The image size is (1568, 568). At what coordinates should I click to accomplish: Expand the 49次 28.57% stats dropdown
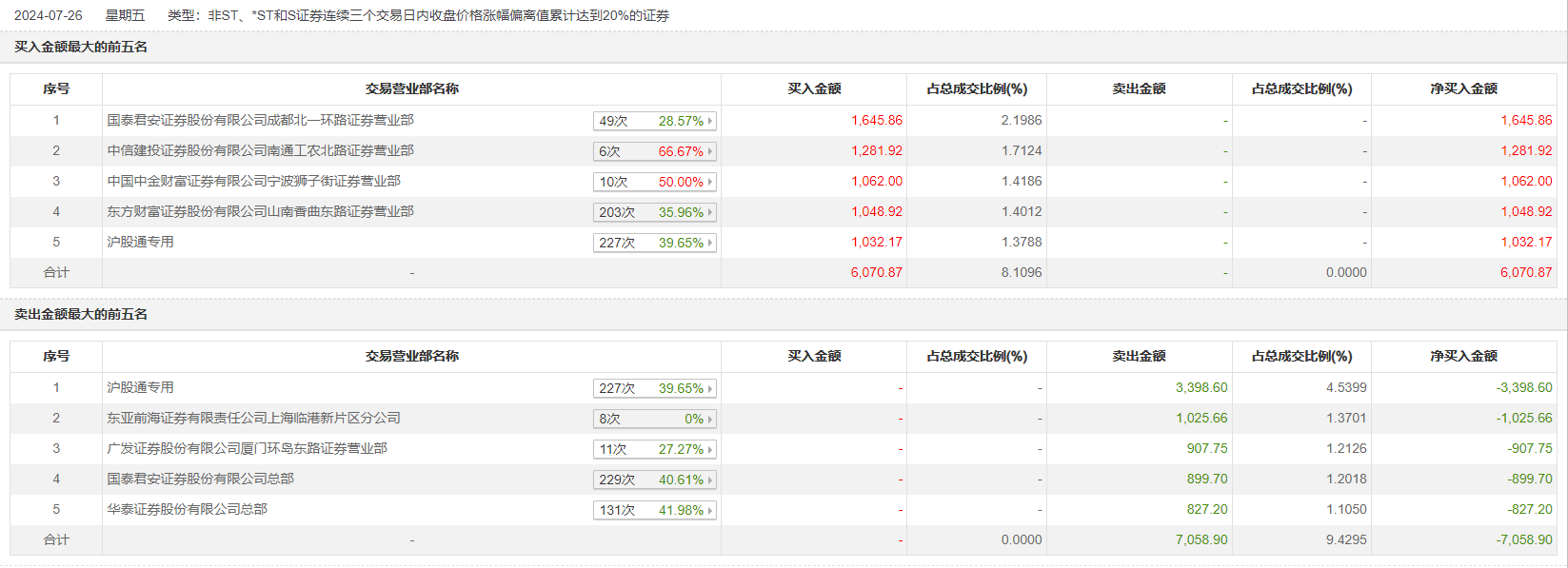(654, 121)
